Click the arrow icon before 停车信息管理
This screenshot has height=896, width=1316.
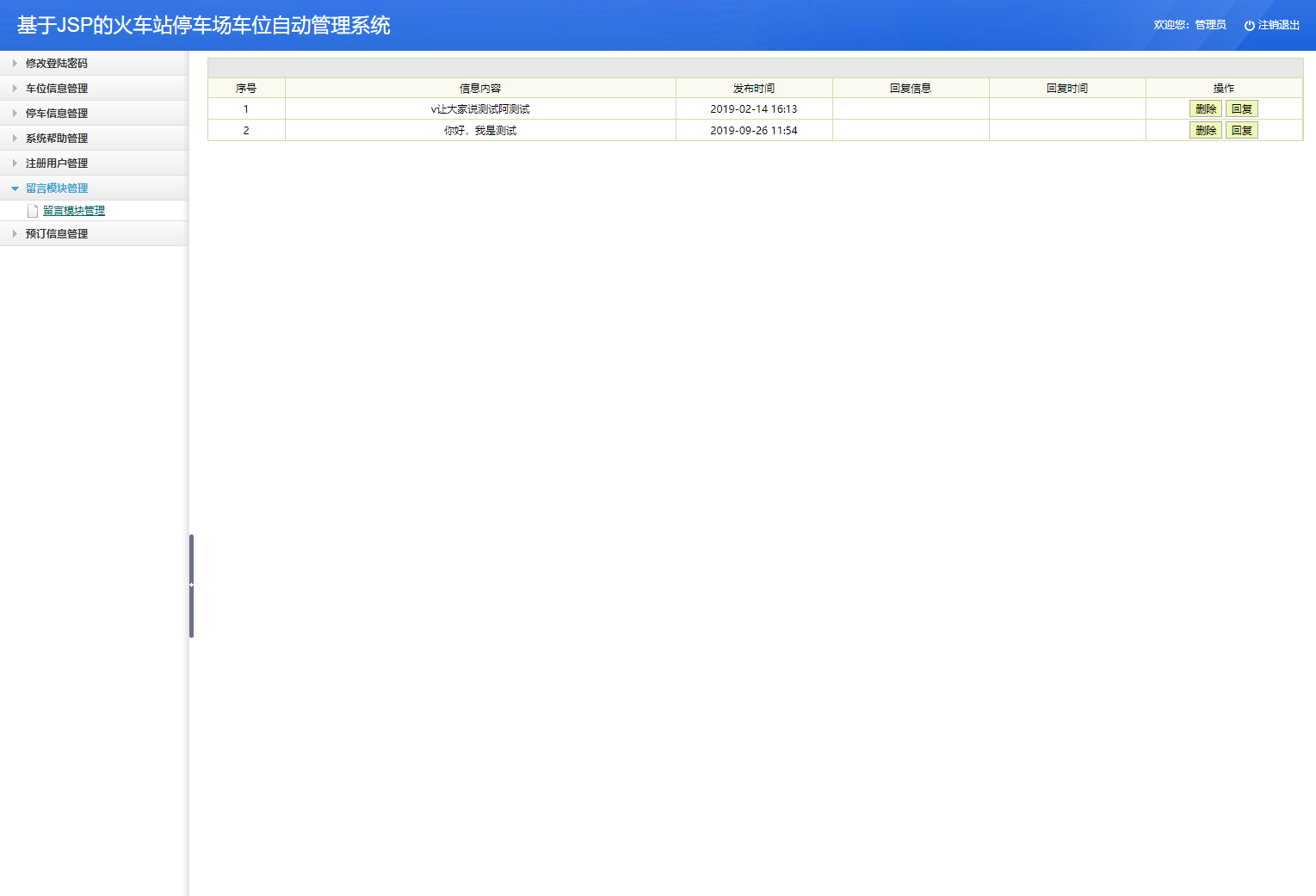[x=14, y=113]
